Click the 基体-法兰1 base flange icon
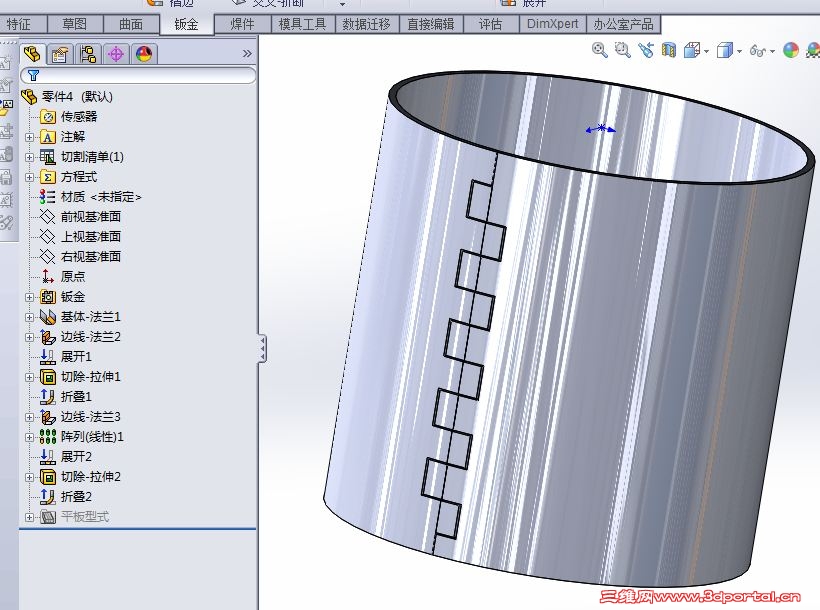The width and height of the screenshot is (820, 610). click(48, 317)
